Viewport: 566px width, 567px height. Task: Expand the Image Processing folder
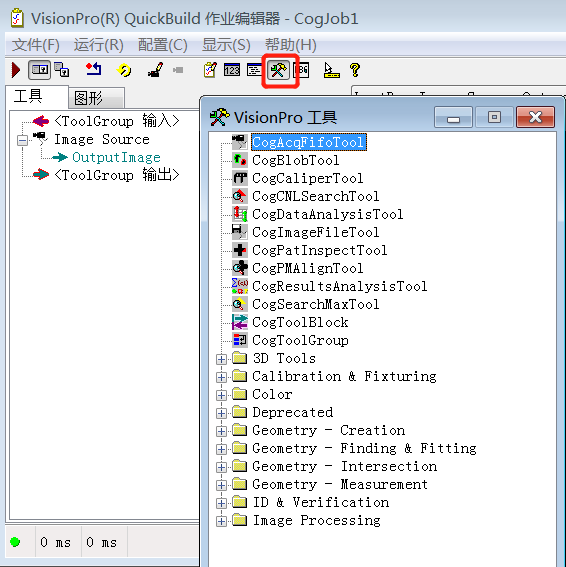(x=221, y=521)
